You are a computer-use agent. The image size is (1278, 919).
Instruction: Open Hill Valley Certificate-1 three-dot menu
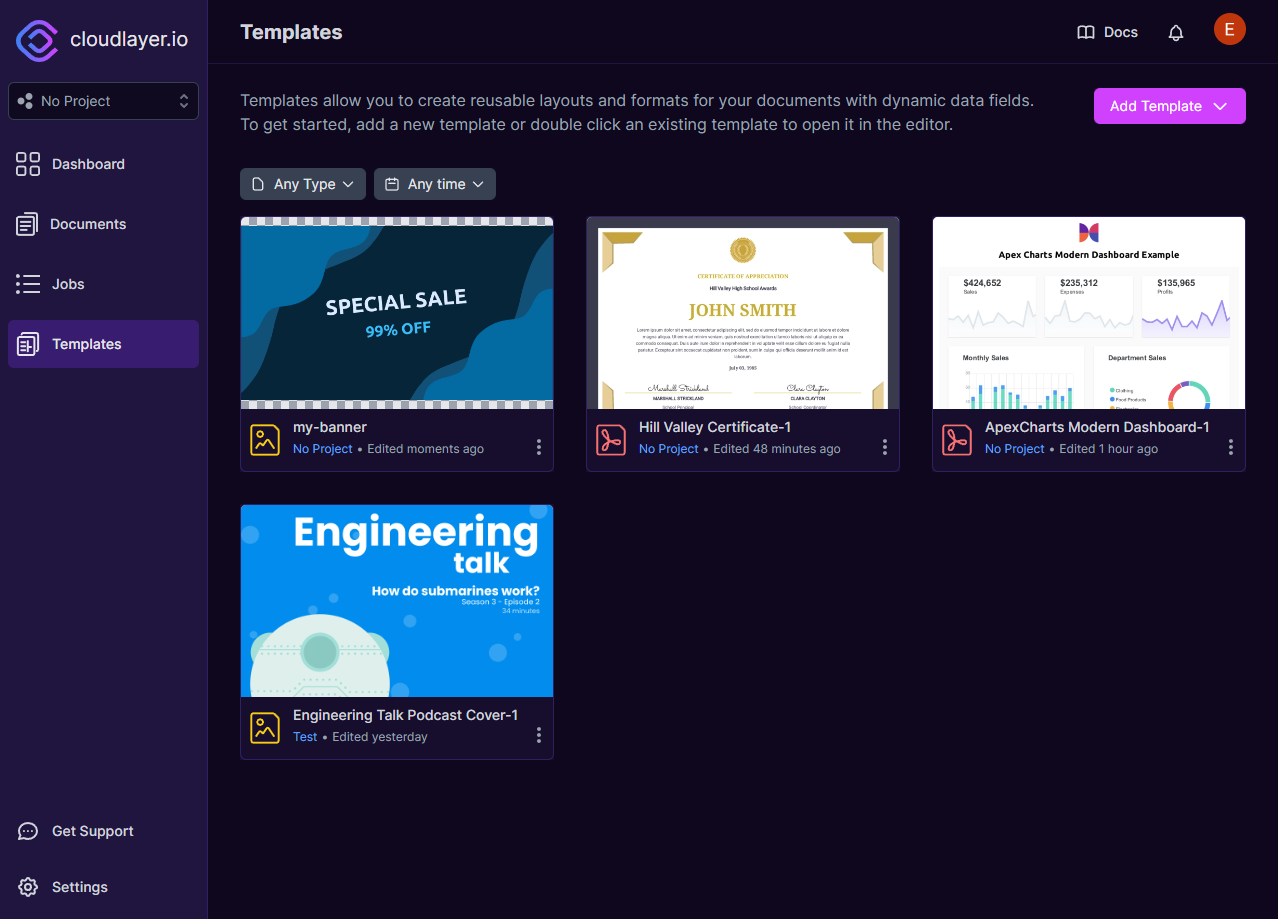click(885, 447)
